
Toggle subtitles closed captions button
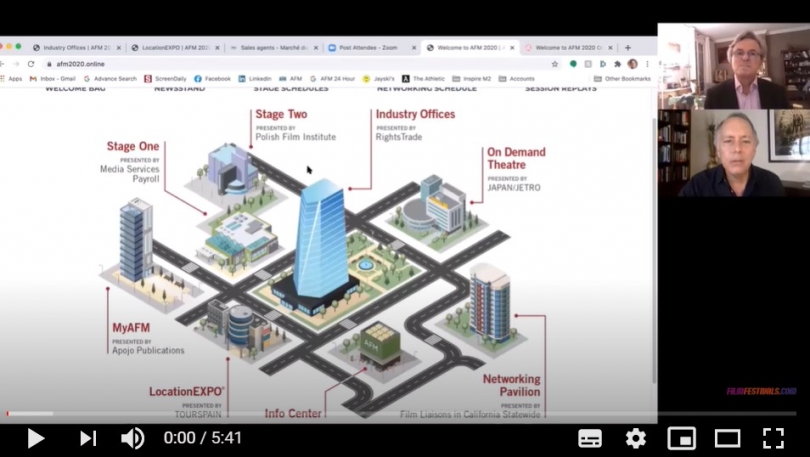coord(590,438)
